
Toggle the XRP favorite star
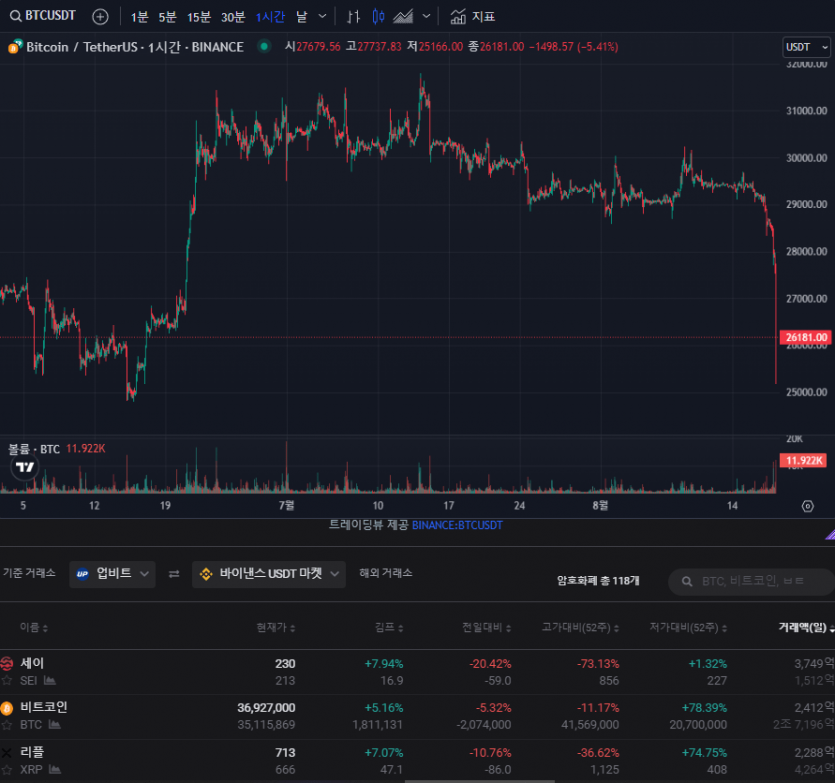pyautogui.click(x=7, y=769)
